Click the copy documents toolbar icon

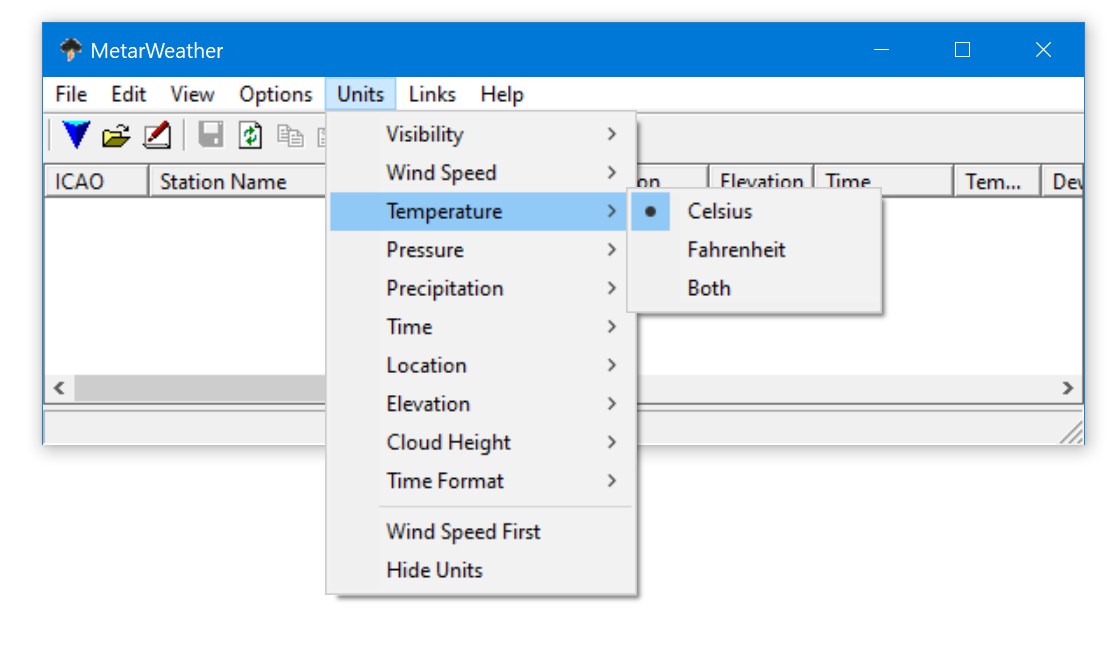(290, 135)
